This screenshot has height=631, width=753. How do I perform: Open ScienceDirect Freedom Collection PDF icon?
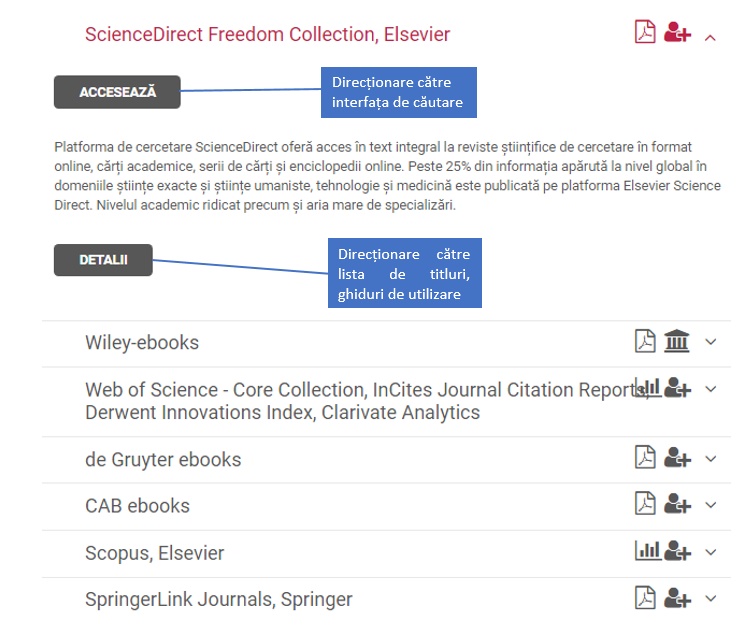pos(645,32)
